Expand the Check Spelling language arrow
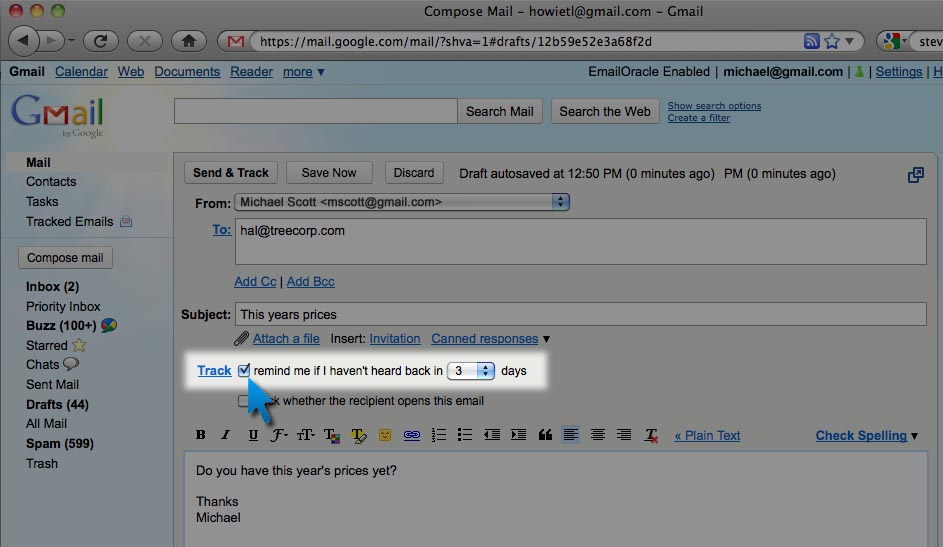The image size is (943, 547). point(914,436)
